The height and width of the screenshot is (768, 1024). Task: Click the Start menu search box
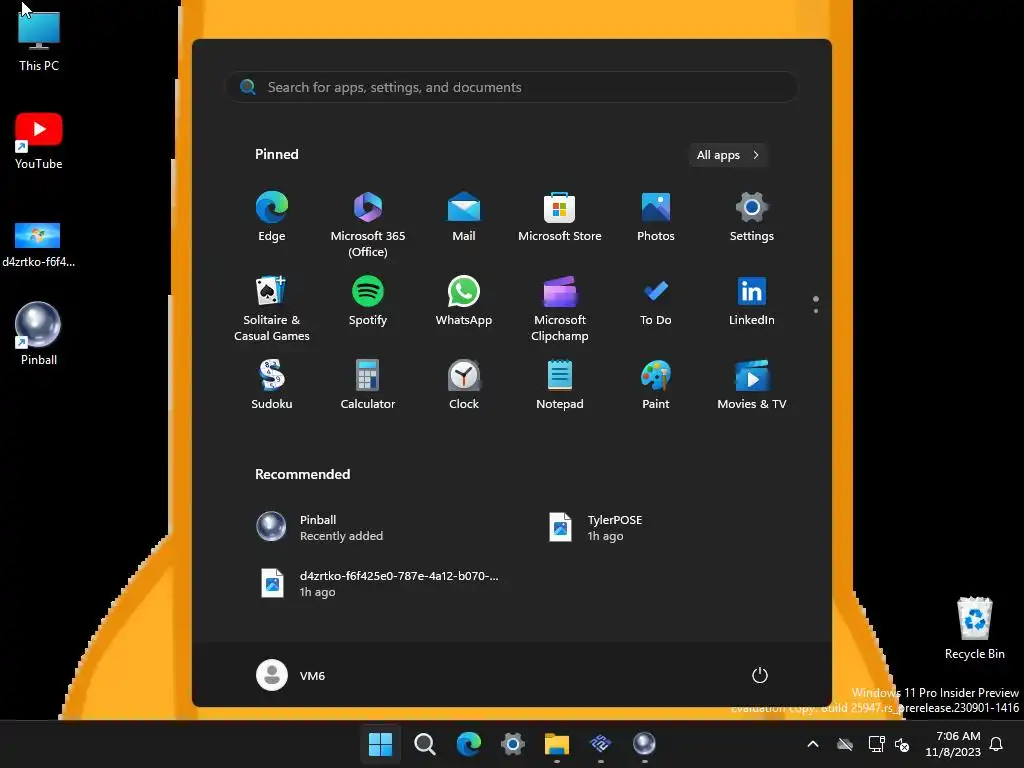coord(511,87)
